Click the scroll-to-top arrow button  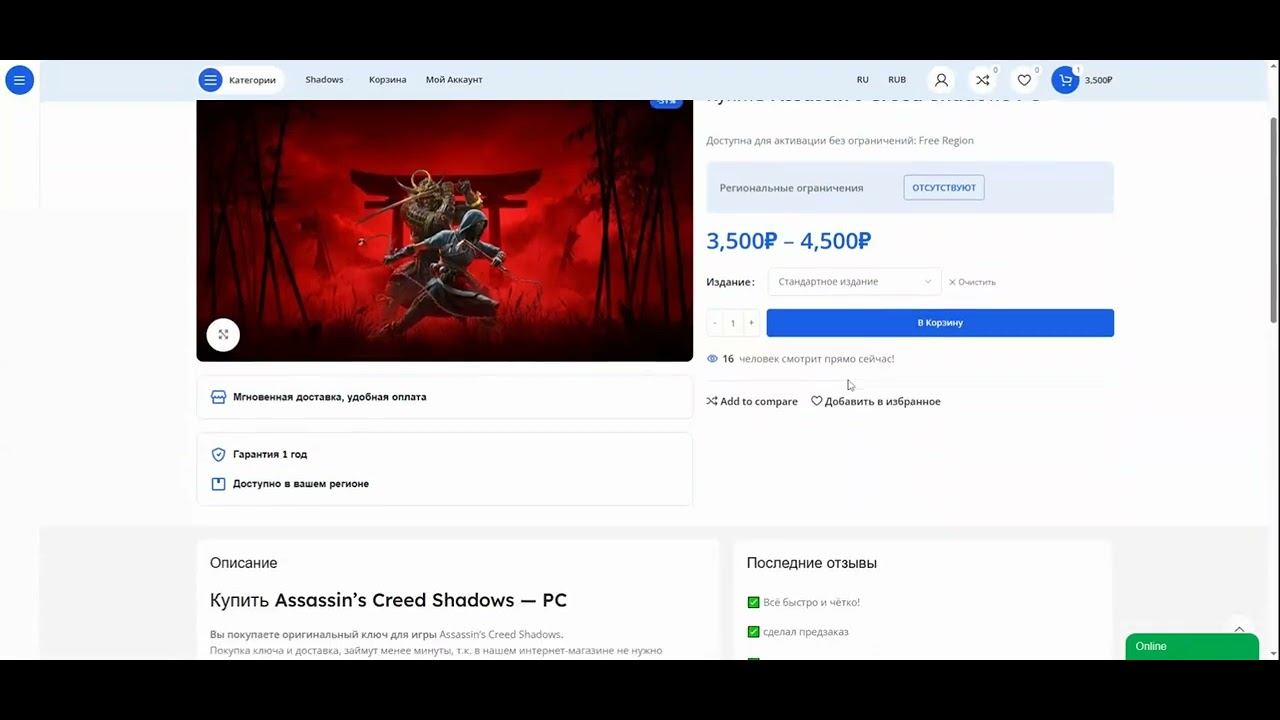(1239, 629)
